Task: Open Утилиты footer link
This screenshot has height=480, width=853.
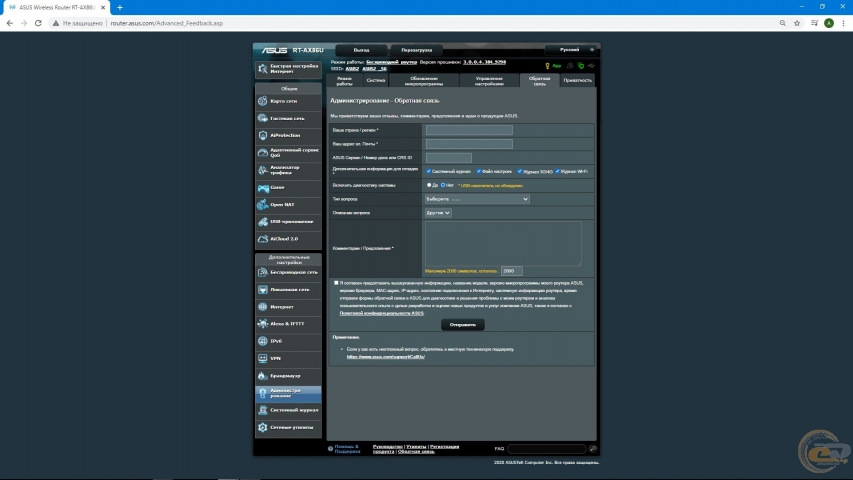Action: pos(416,447)
